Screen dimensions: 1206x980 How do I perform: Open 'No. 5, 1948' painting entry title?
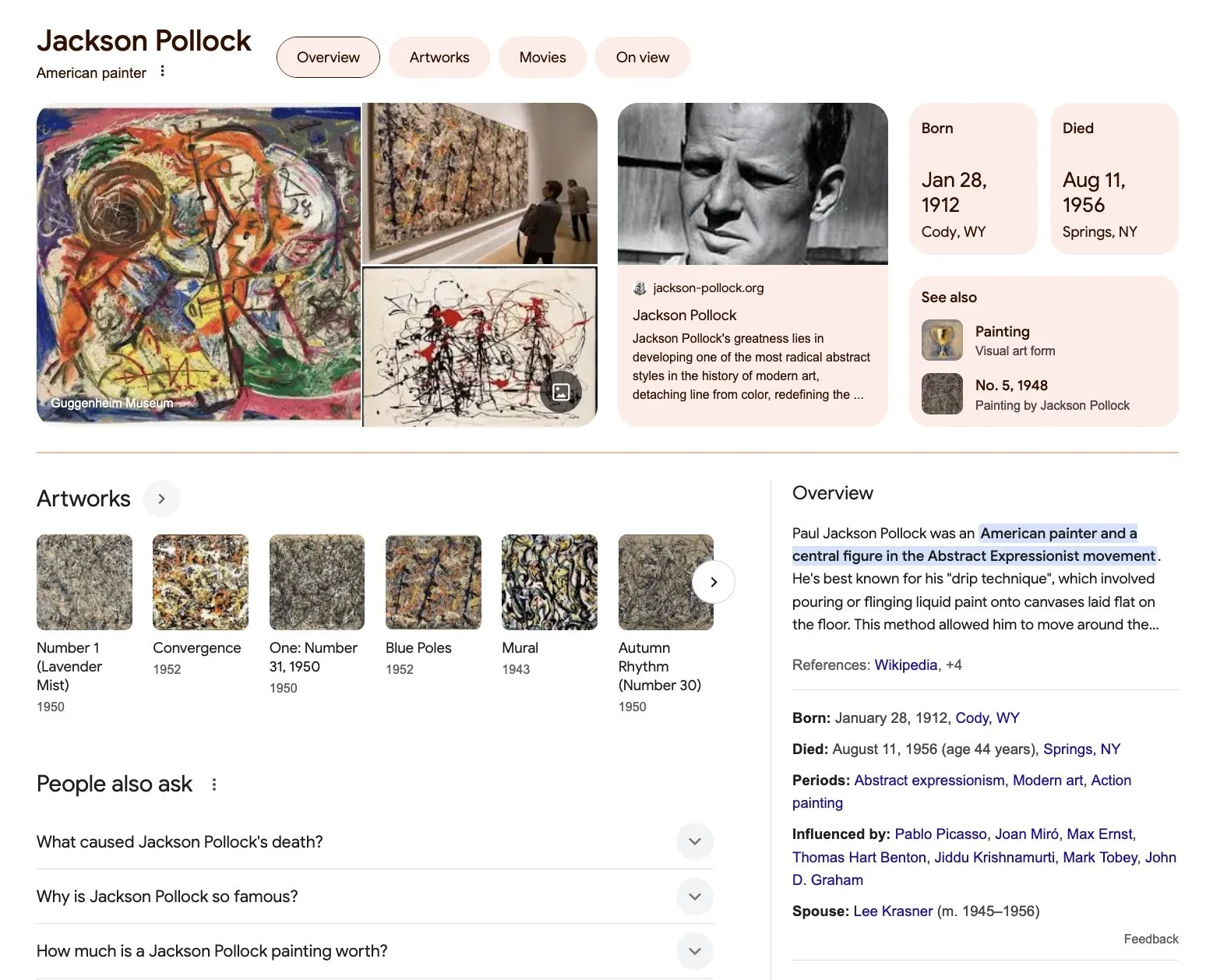(1011, 386)
